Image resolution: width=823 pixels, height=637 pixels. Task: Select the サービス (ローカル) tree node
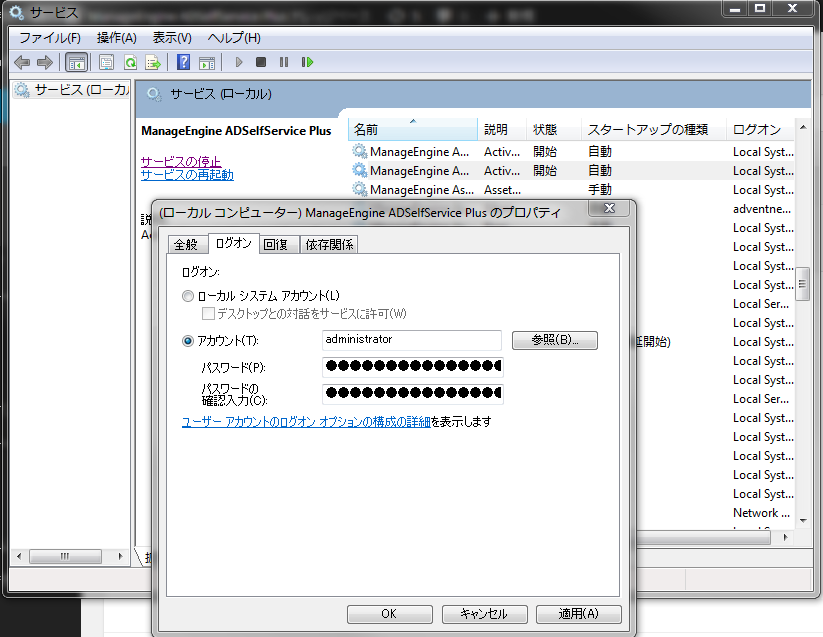[x=72, y=90]
